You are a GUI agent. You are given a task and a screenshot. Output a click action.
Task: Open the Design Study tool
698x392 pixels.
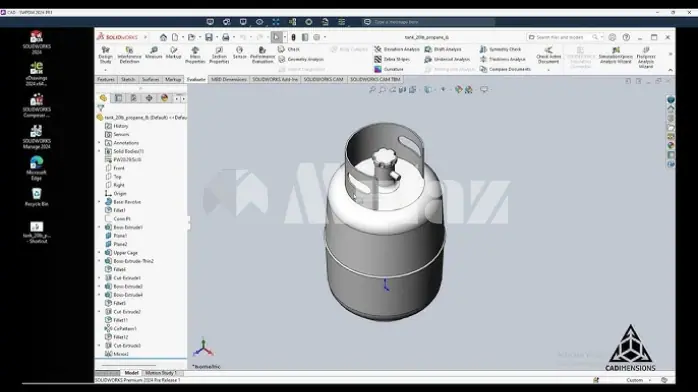[x=106, y=55]
